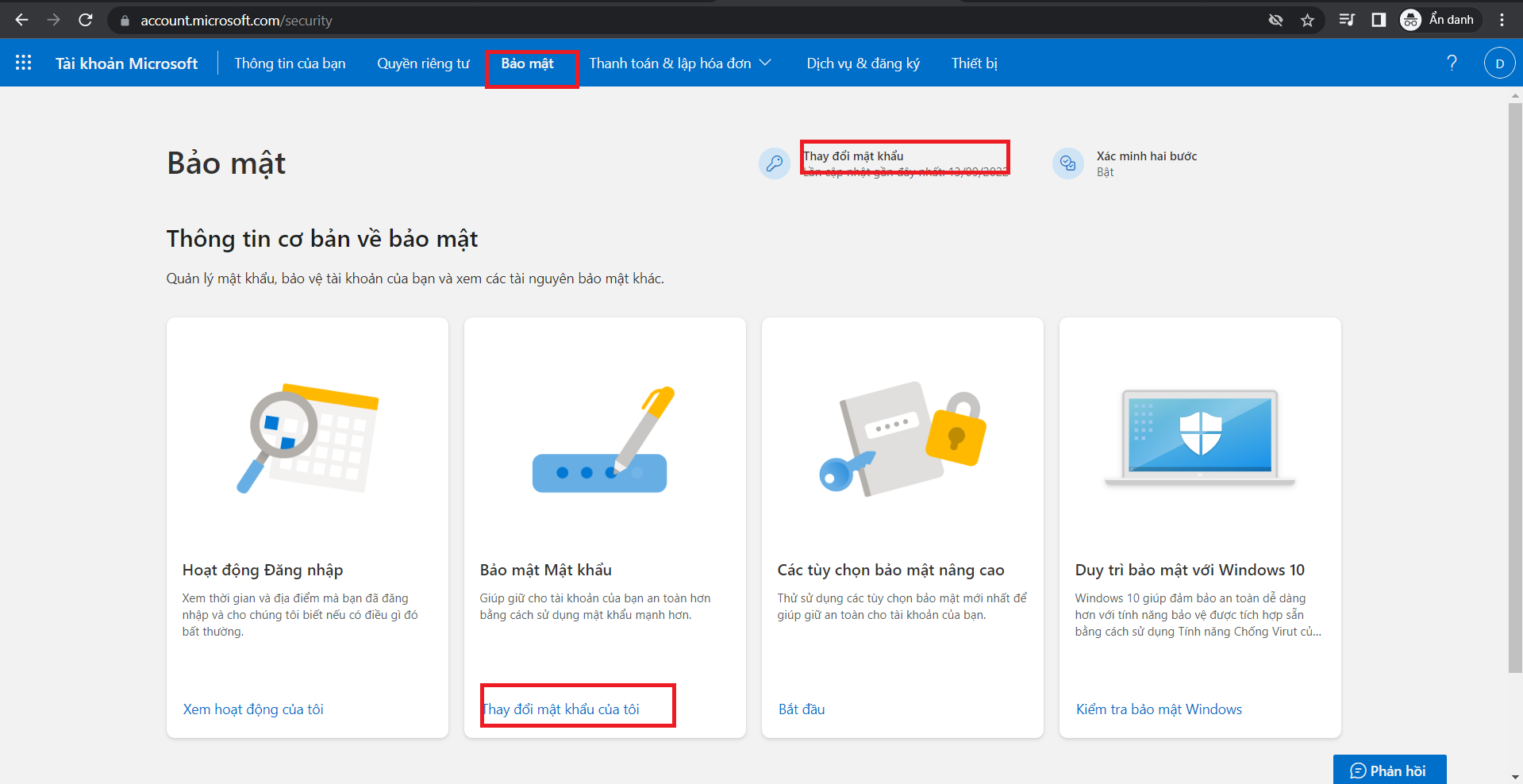Click the scrollbar down arrow
The height and width of the screenshot is (784, 1523).
pyautogui.click(x=1515, y=777)
